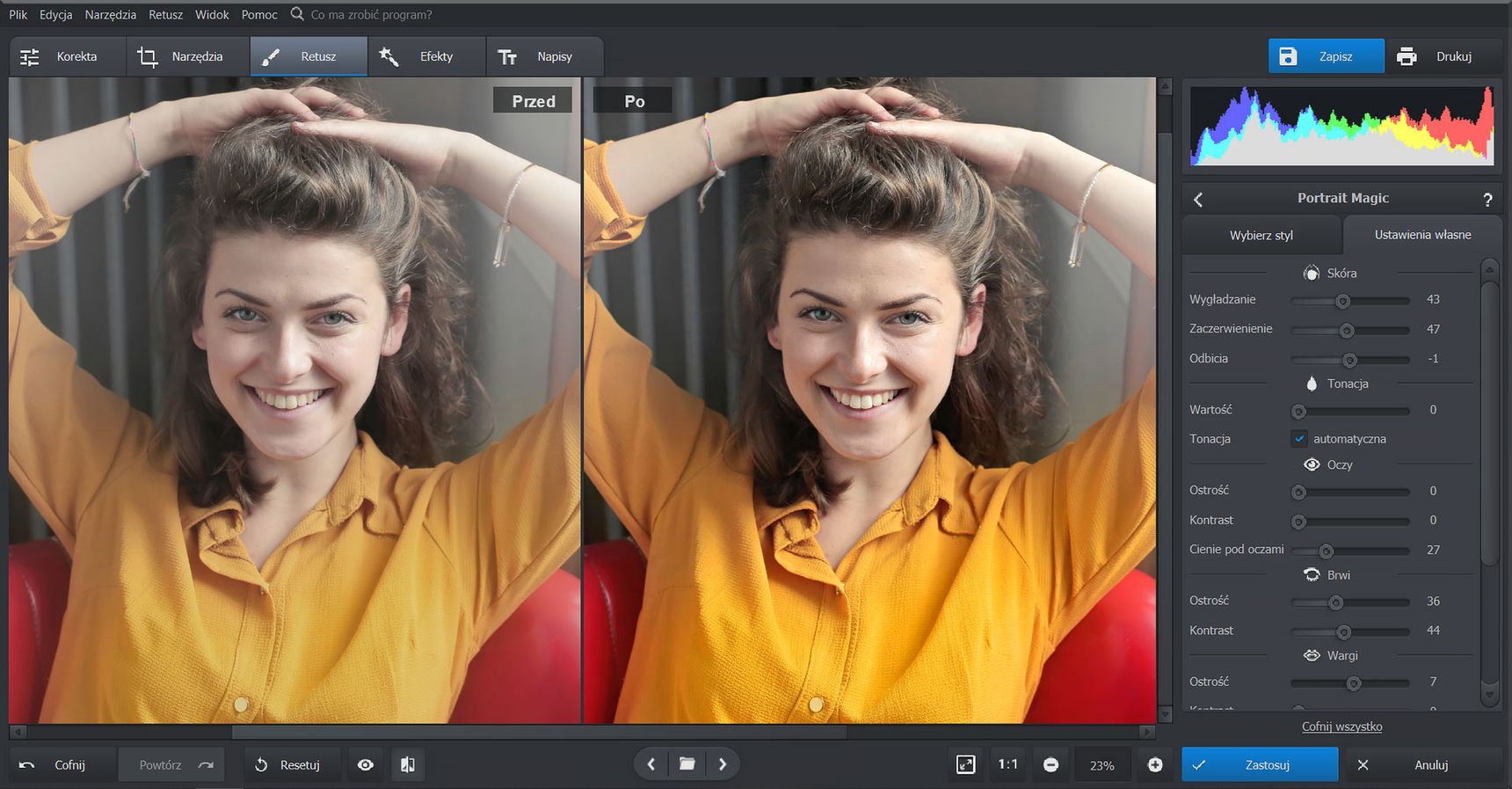Click the Cofnij undo button

62,765
